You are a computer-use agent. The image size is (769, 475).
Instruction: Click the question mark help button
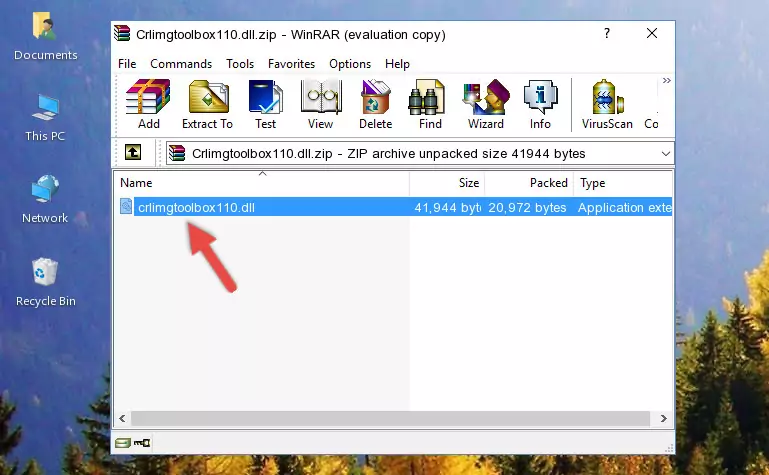tap(607, 33)
